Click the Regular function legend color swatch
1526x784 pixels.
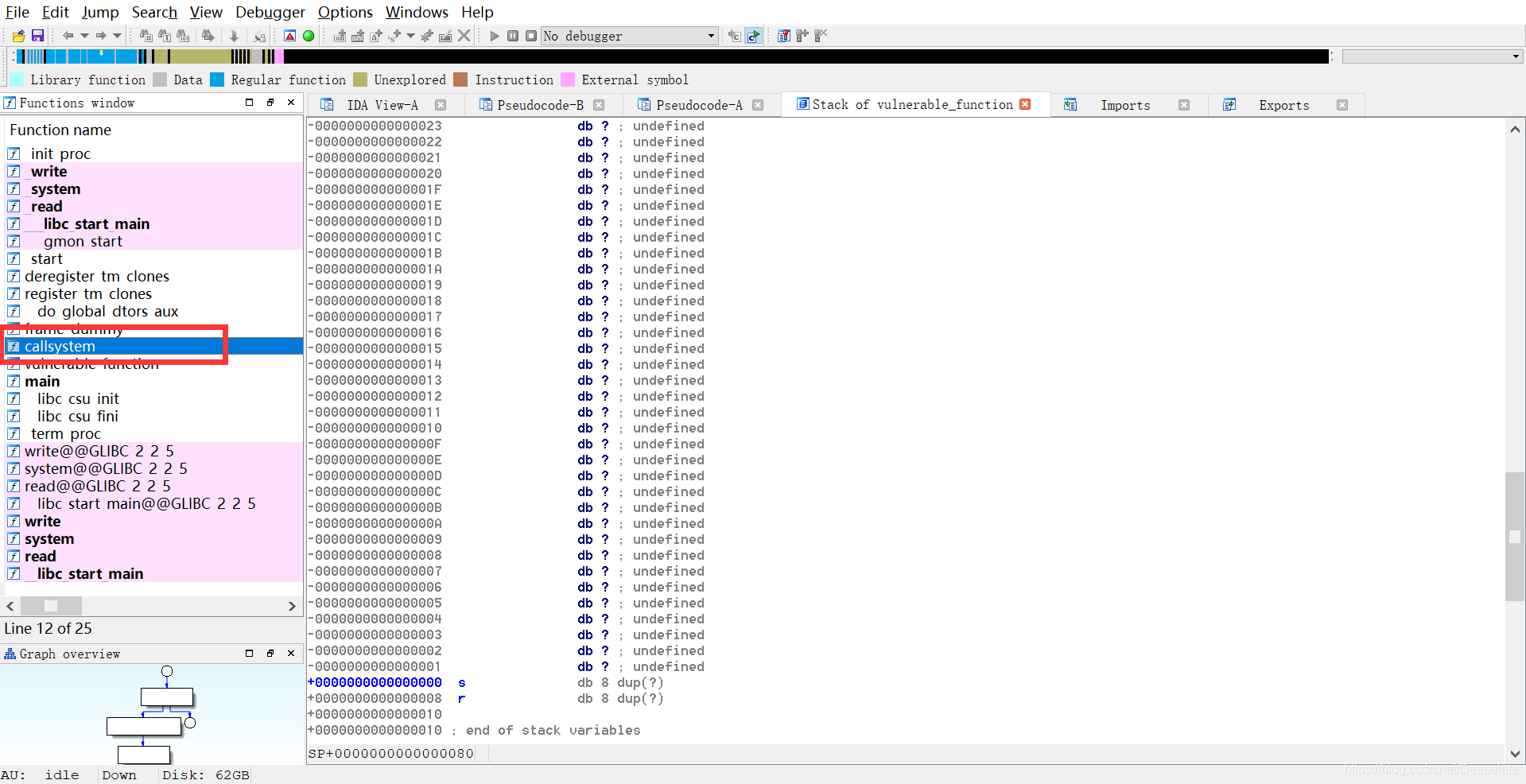coord(217,80)
